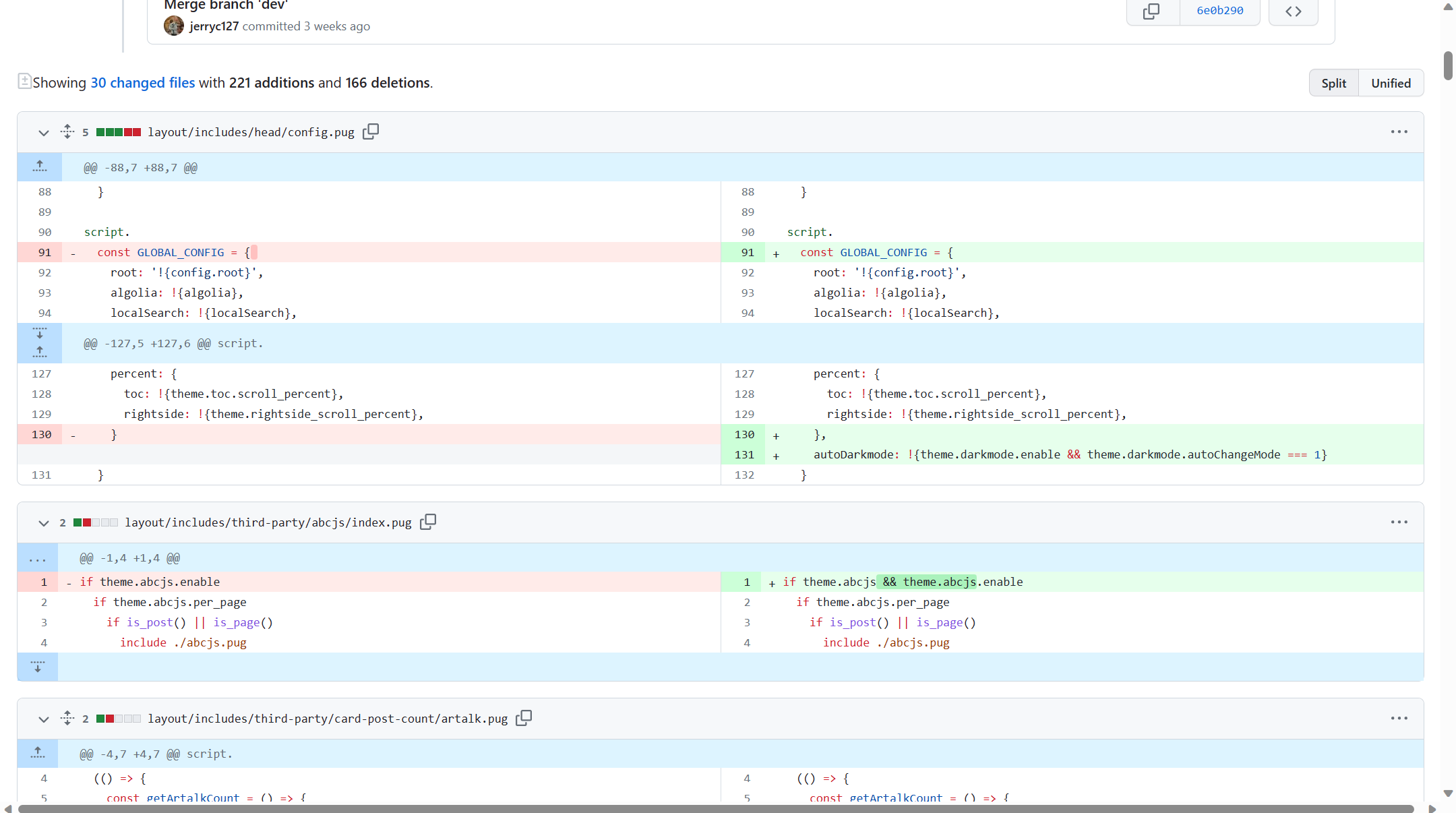Open commit 6e0b290
The height and width of the screenshot is (813, 1456).
(1219, 10)
